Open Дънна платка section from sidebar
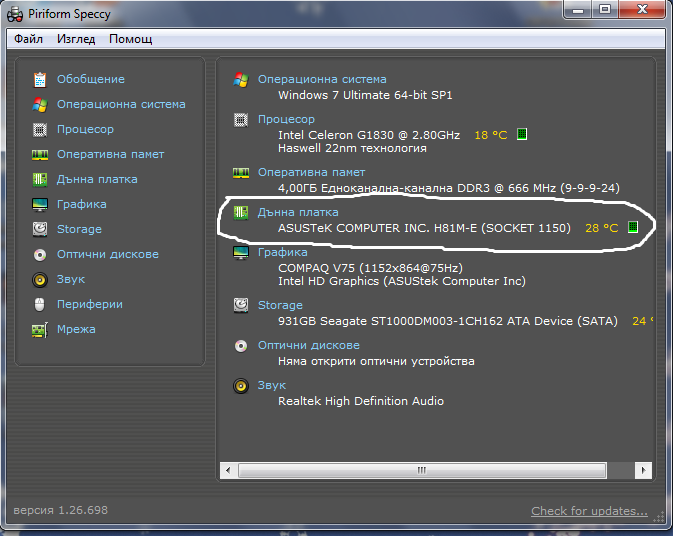This screenshot has height=536, width=673. point(97,179)
